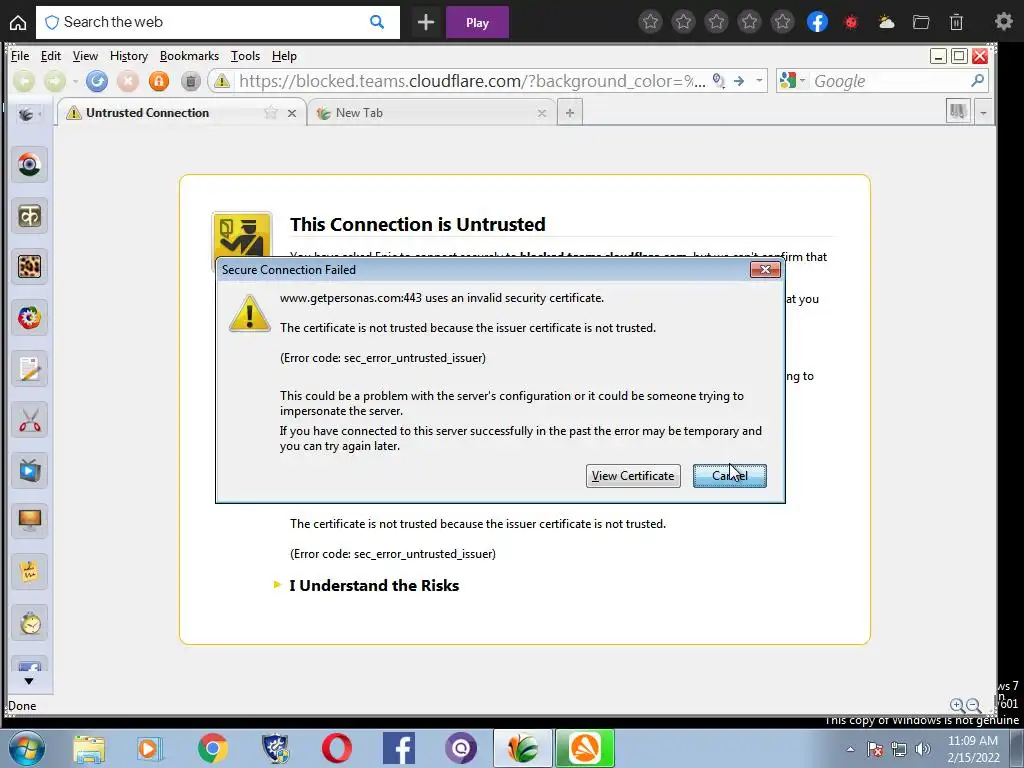Click the purple Play button
This screenshot has height=768, width=1024.
tap(477, 22)
